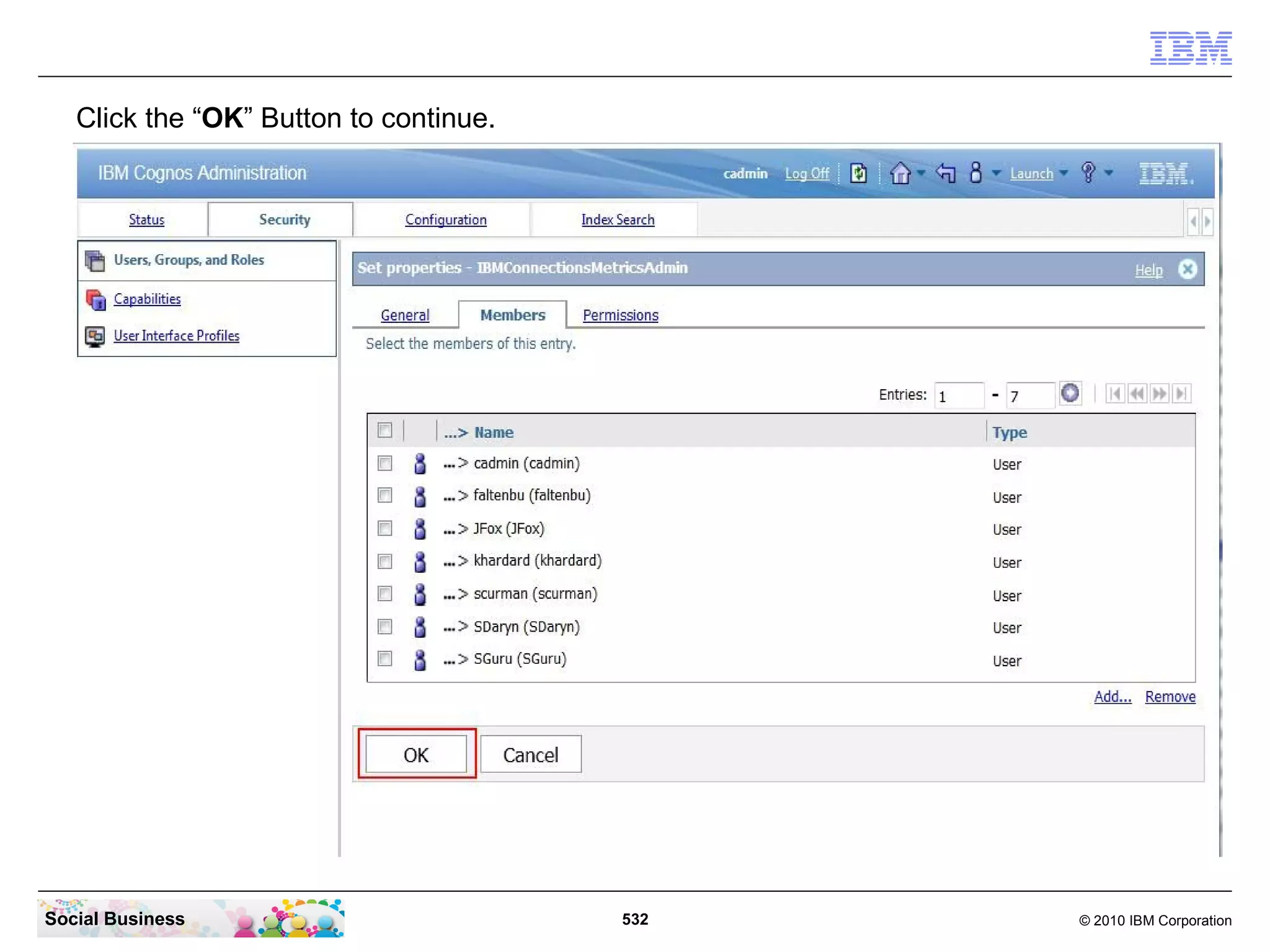This screenshot has height=952, width=1270.
Task: Click the back/return arrow icon
Action: (x=946, y=173)
